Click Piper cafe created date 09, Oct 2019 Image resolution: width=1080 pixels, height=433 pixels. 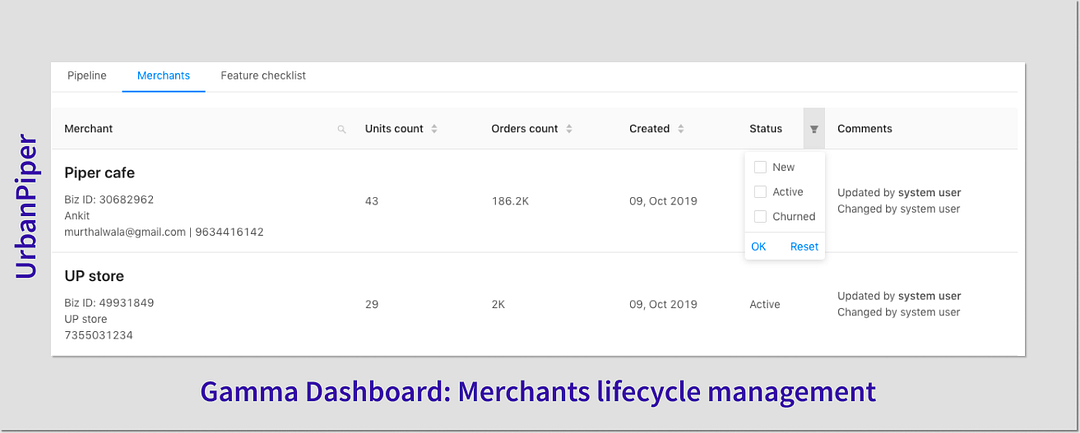[x=663, y=201]
